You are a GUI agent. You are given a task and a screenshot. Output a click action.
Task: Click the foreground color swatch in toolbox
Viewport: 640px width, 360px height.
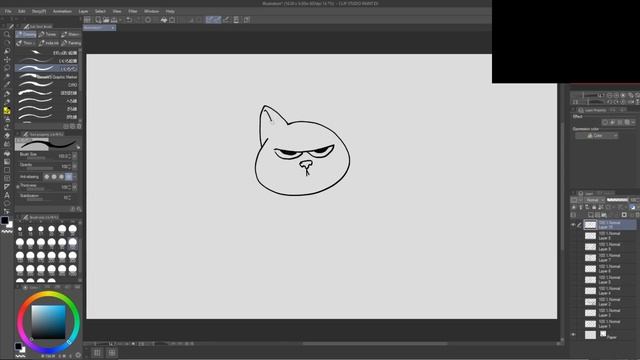(5, 220)
